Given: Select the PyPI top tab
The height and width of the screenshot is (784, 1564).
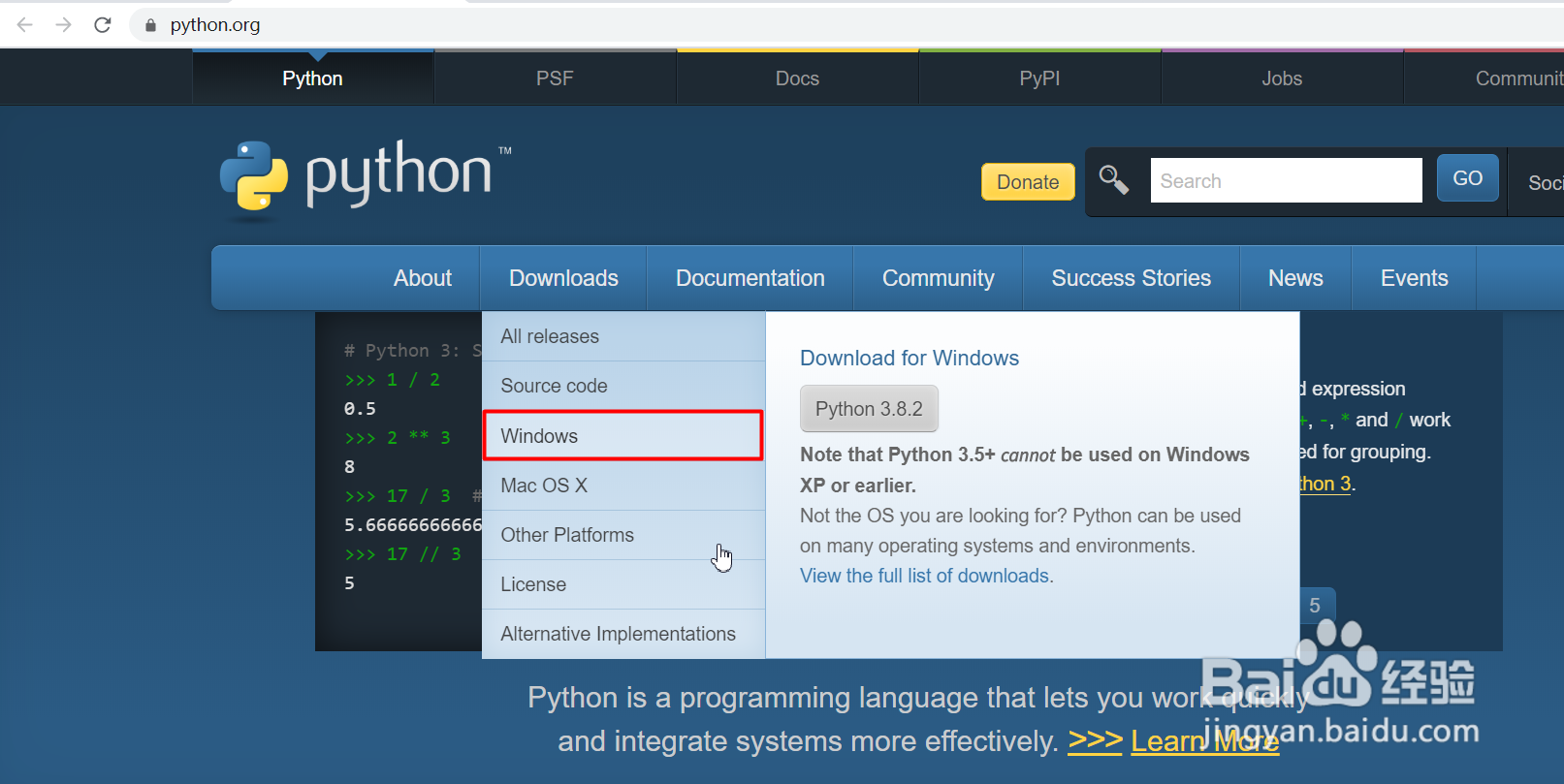Looking at the screenshot, I should tap(1039, 78).
